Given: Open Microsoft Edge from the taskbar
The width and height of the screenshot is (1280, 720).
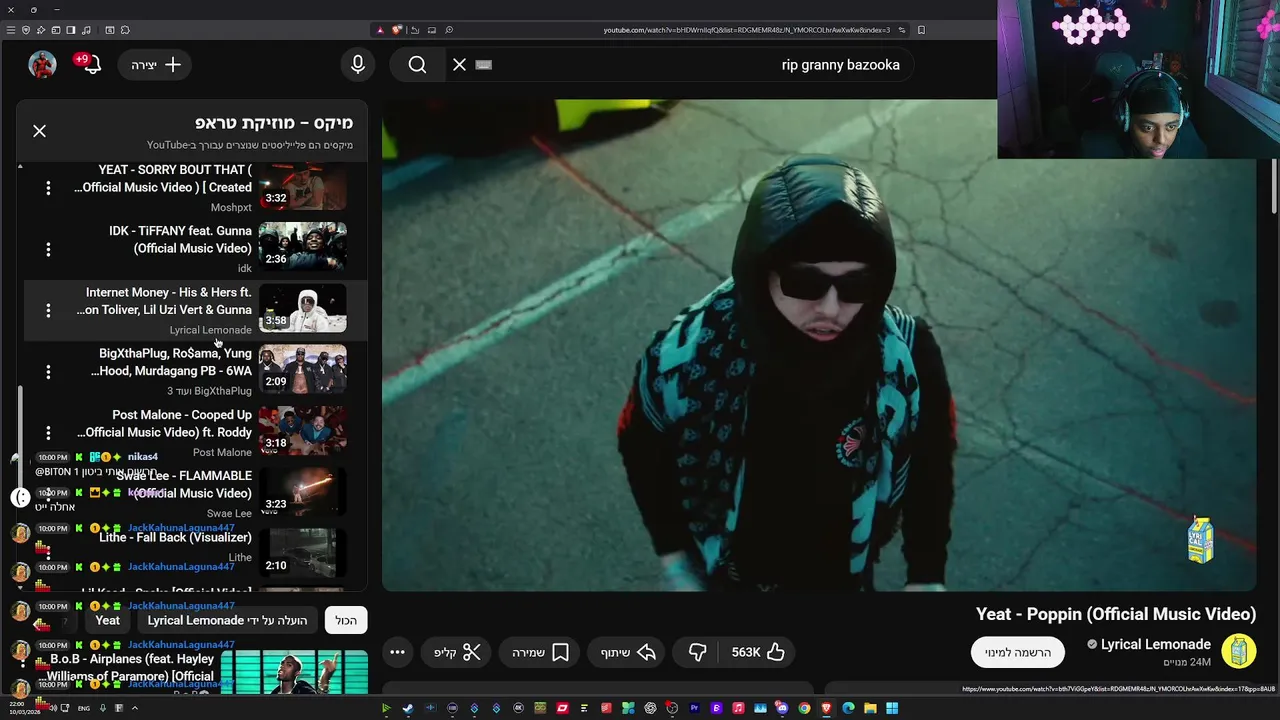Looking at the screenshot, I should 848,709.
